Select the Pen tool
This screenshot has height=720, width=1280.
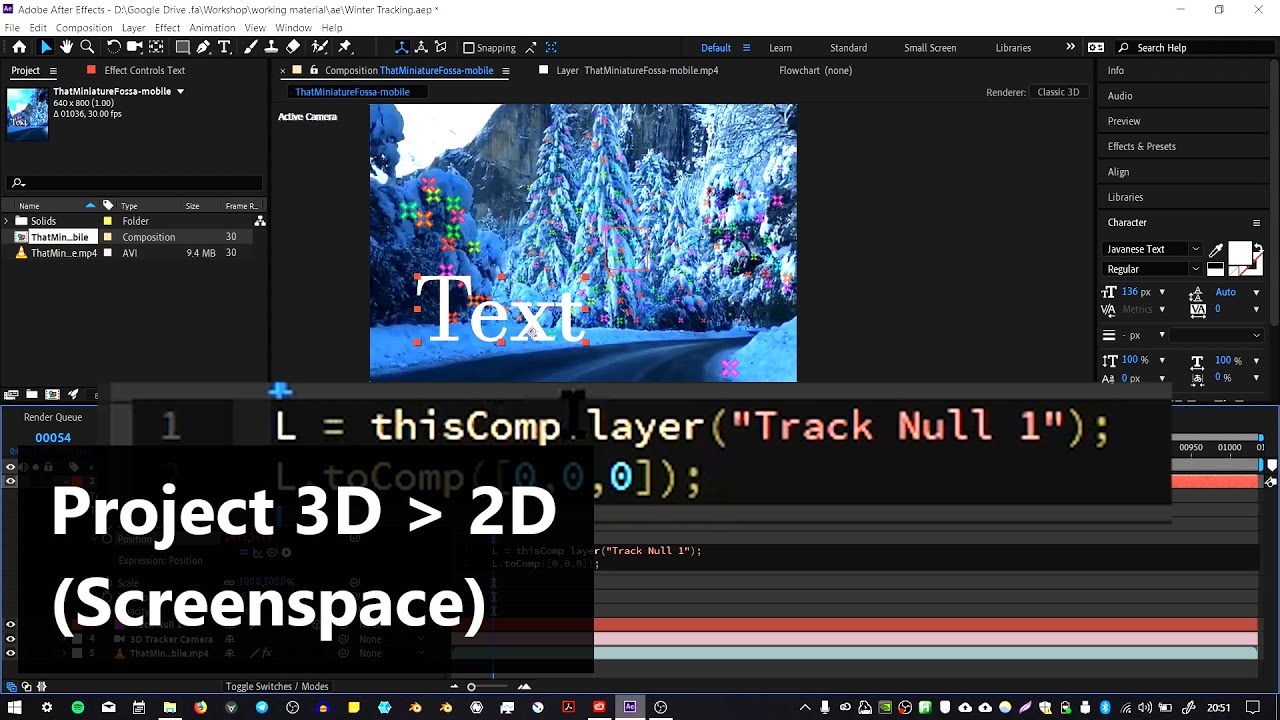[x=203, y=47]
